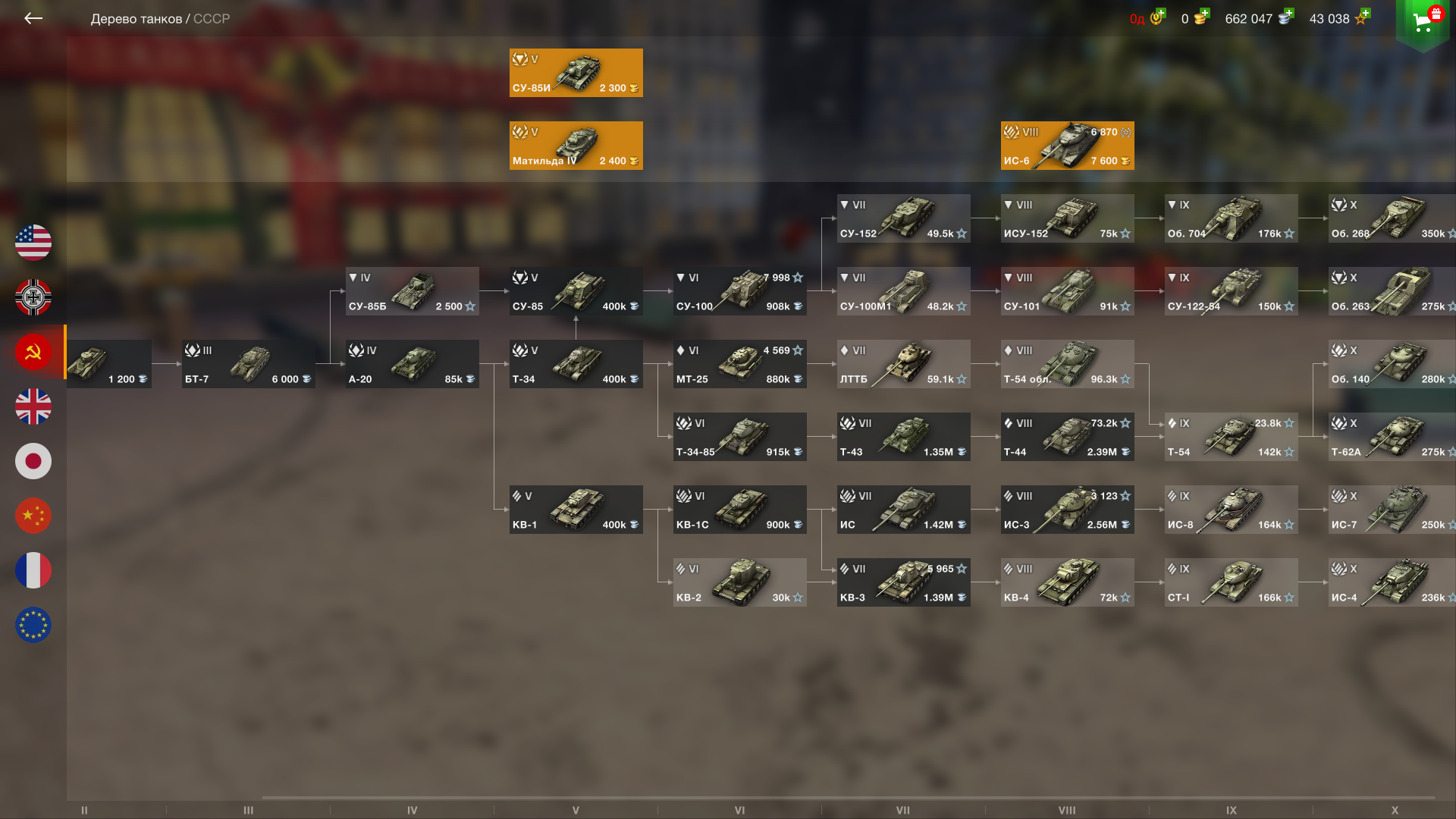Viewport: 1456px width, 819px height.
Task: Select the European Union flag
Action: tap(33, 625)
